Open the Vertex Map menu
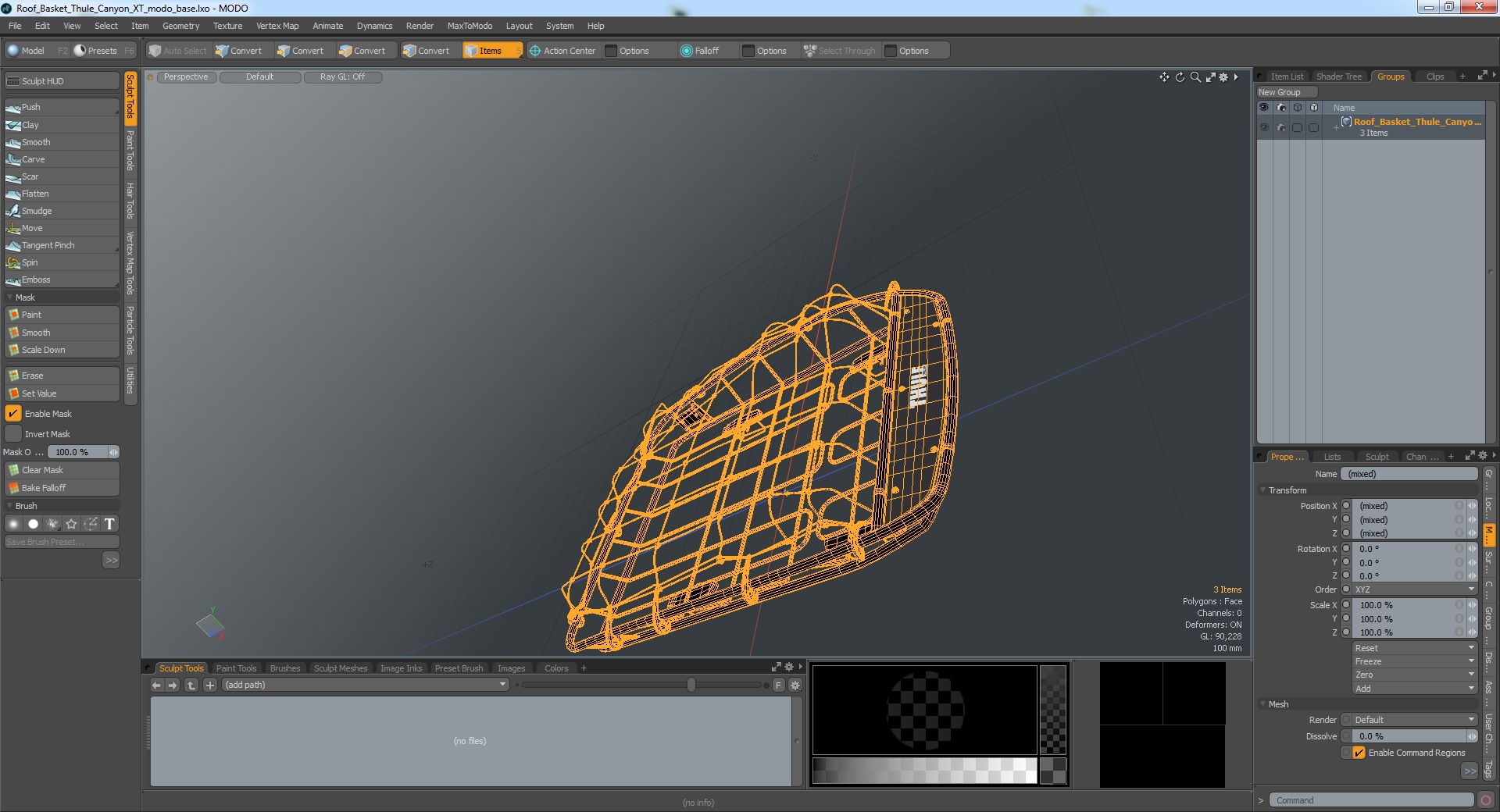Viewport: 1500px width, 812px height. (277, 26)
